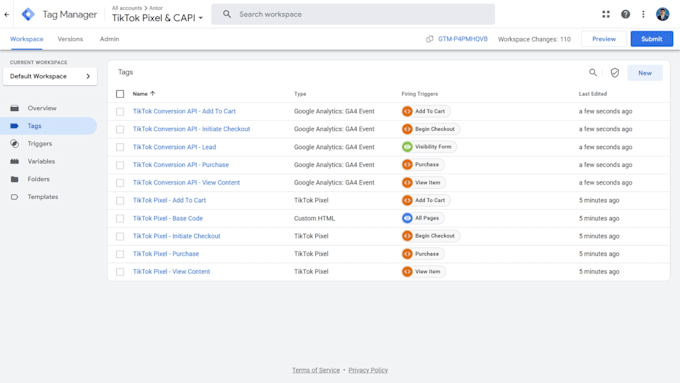Click the Triggers sidebar icon
680x383 pixels.
coord(14,144)
